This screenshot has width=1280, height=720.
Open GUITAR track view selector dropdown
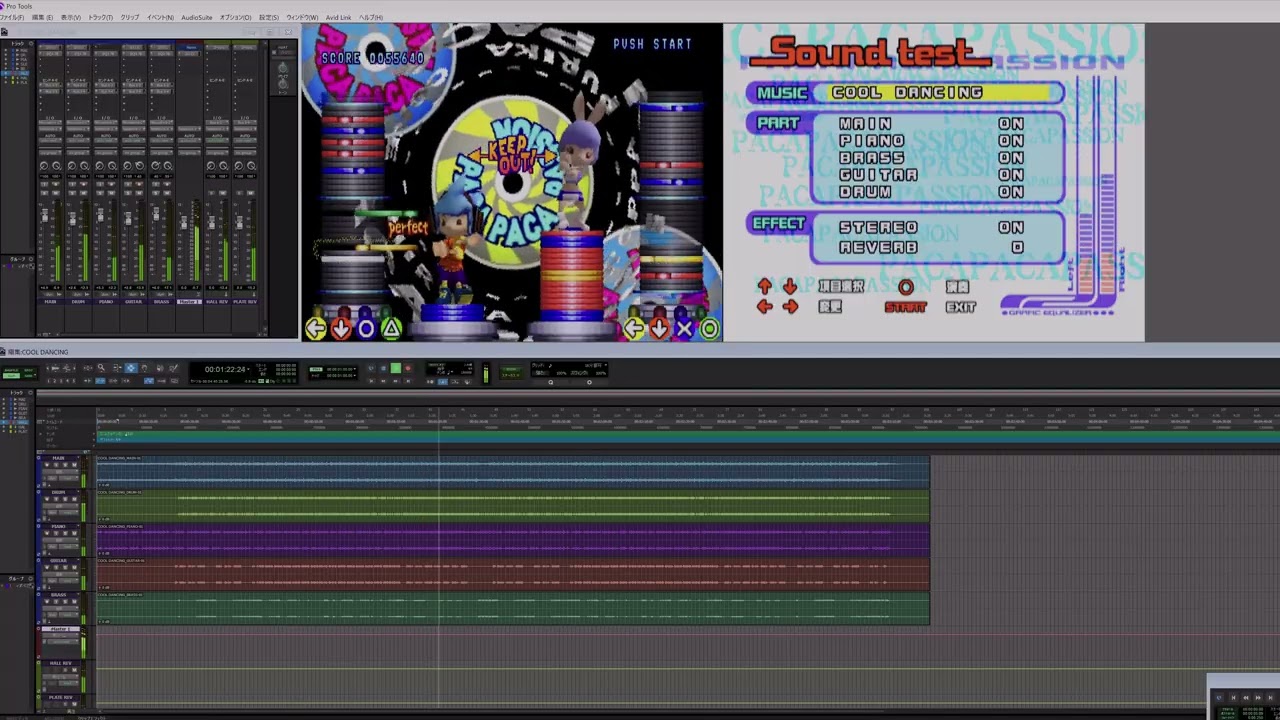(x=60, y=574)
